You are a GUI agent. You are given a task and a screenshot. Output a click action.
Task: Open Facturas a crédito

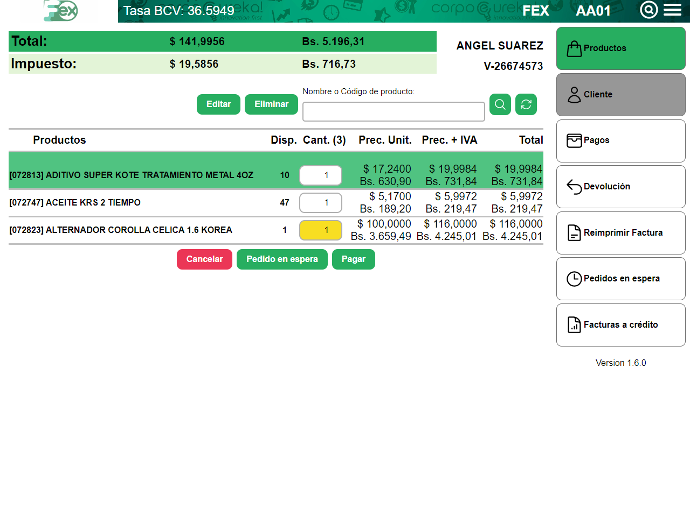click(620, 325)
